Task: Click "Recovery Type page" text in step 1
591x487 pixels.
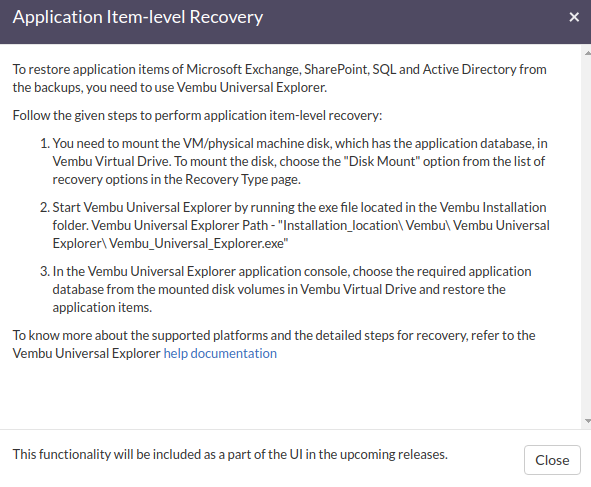Action: [x=242, y=179]
